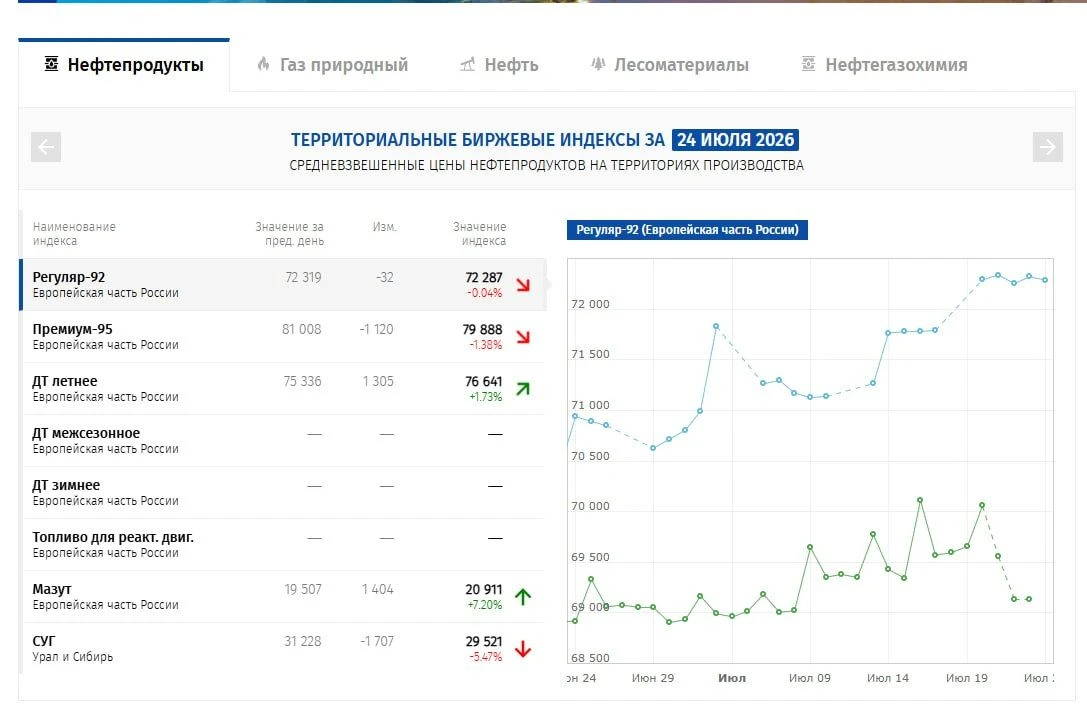Screen dimensions: 1087x713
Task: Switch to the Газ природный tab
Action: point(332,65)
